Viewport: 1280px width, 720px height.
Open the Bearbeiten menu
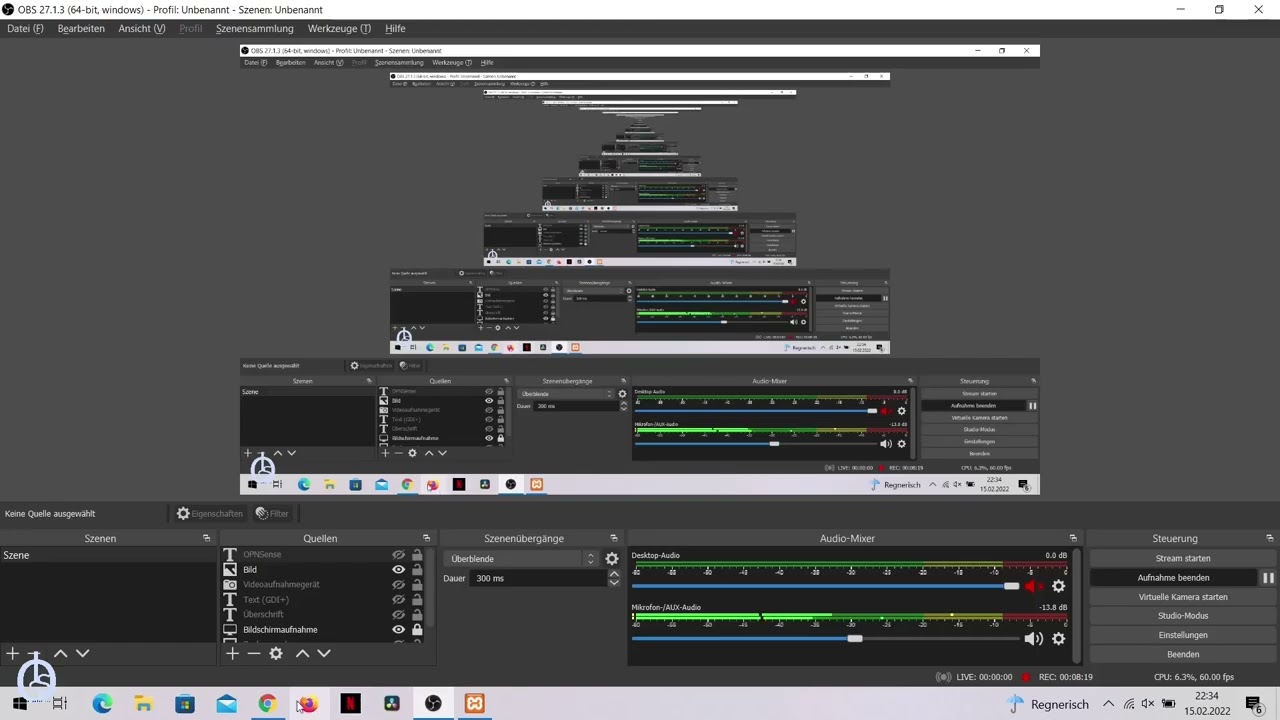pos(81,28)
